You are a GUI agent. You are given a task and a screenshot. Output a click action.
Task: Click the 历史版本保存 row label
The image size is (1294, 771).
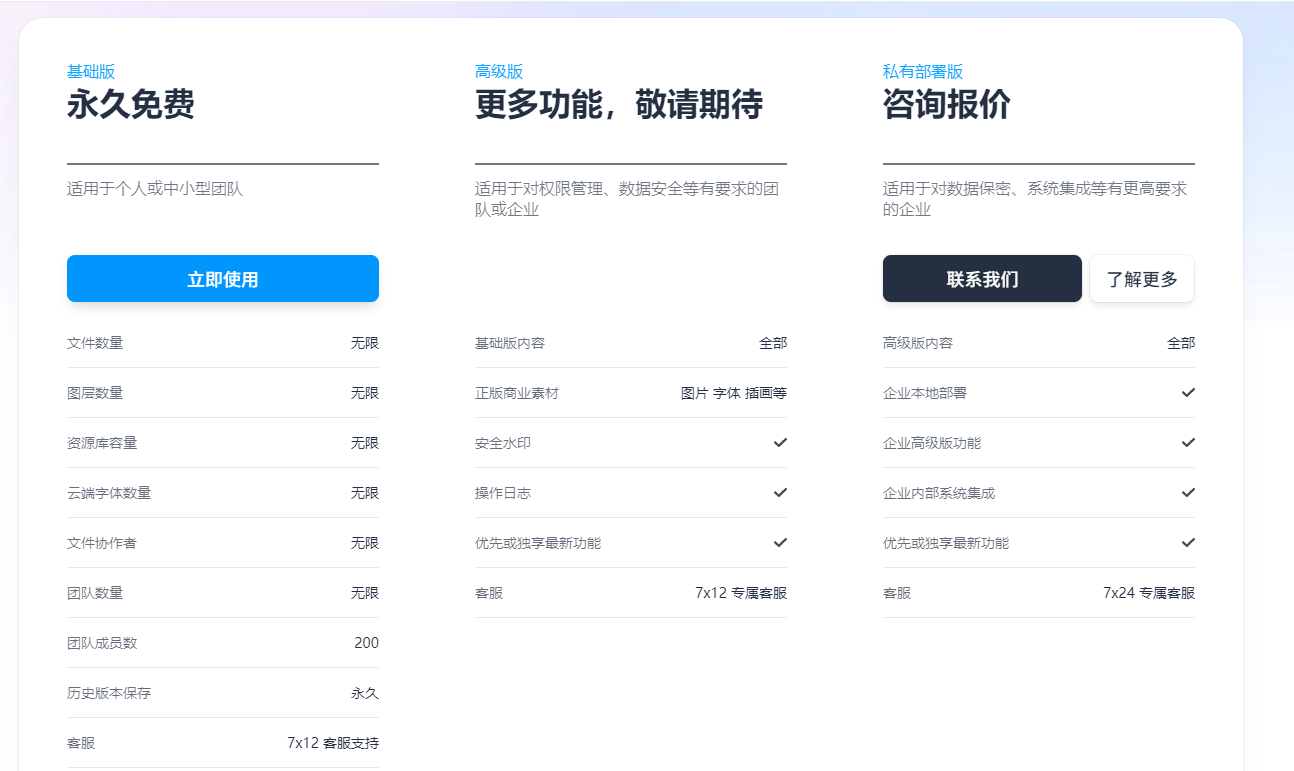click(x=109, y=693)
